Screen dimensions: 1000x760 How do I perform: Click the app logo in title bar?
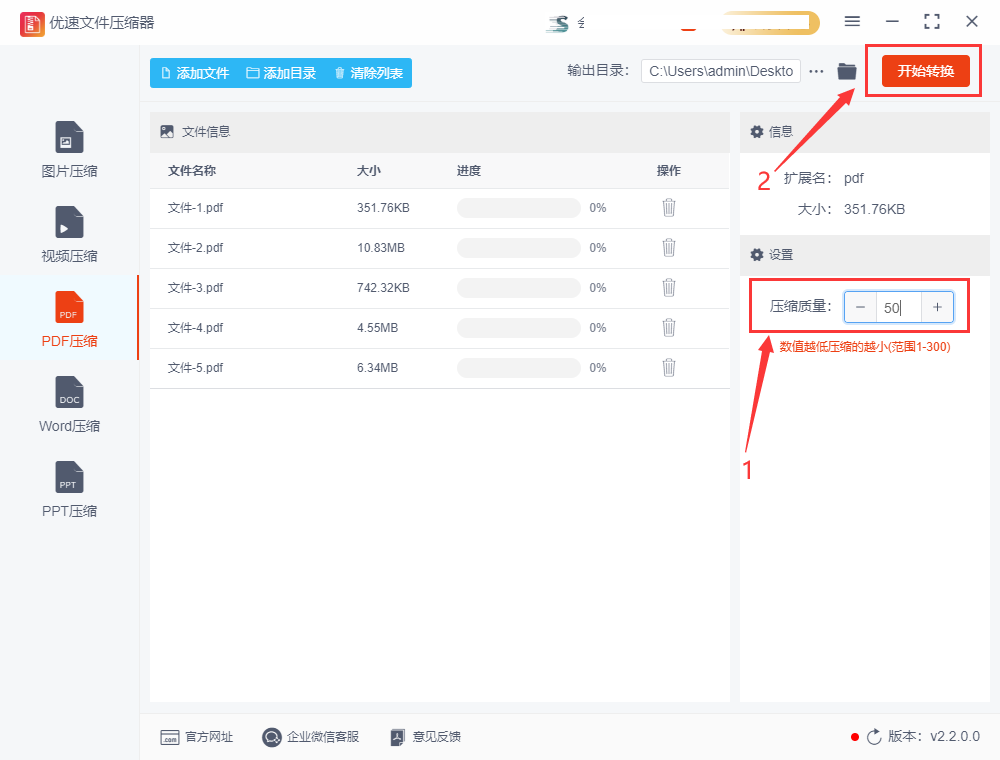[x=32, y=24]
